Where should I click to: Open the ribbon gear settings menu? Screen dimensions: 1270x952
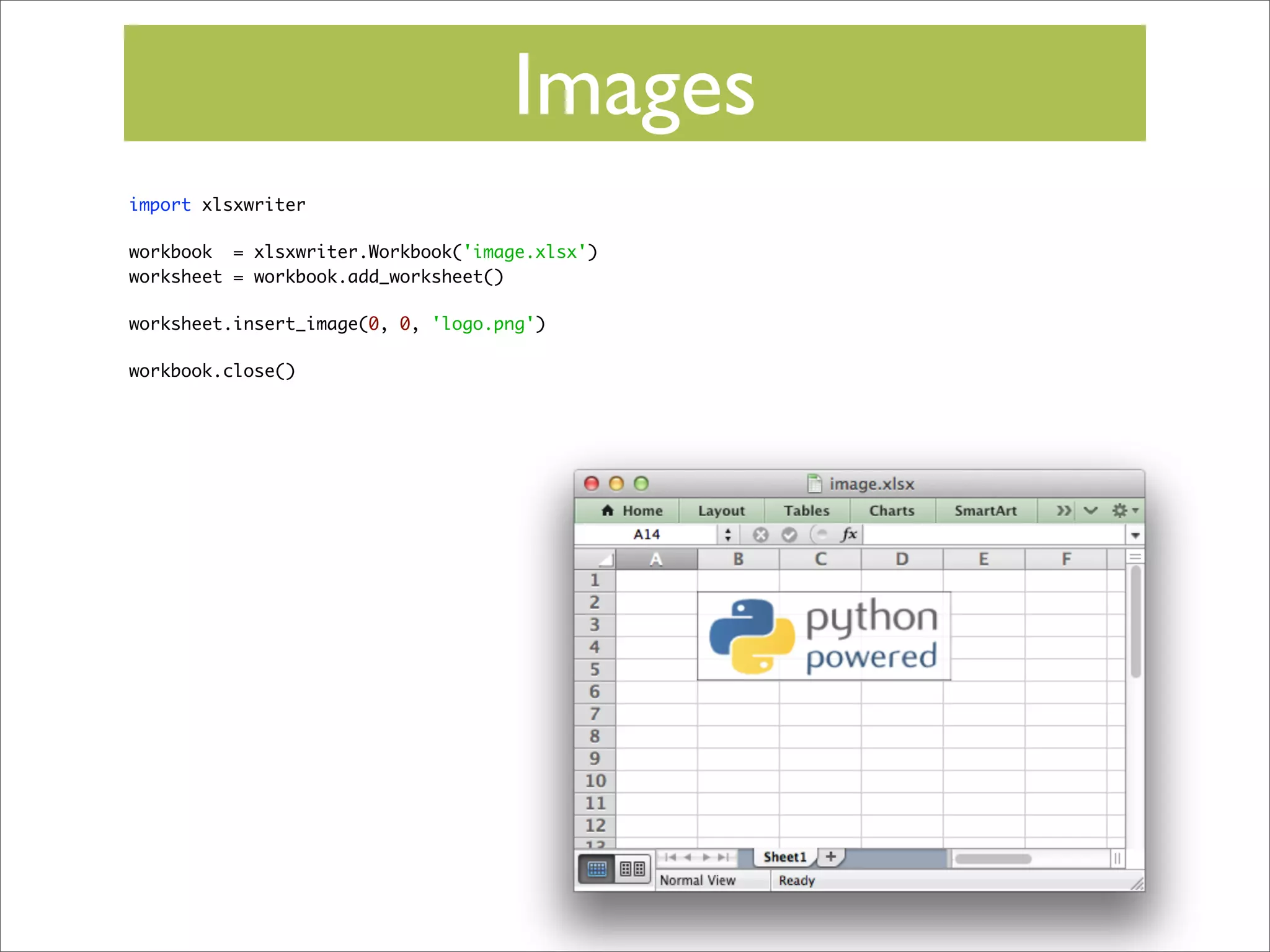coord(1124,511)
